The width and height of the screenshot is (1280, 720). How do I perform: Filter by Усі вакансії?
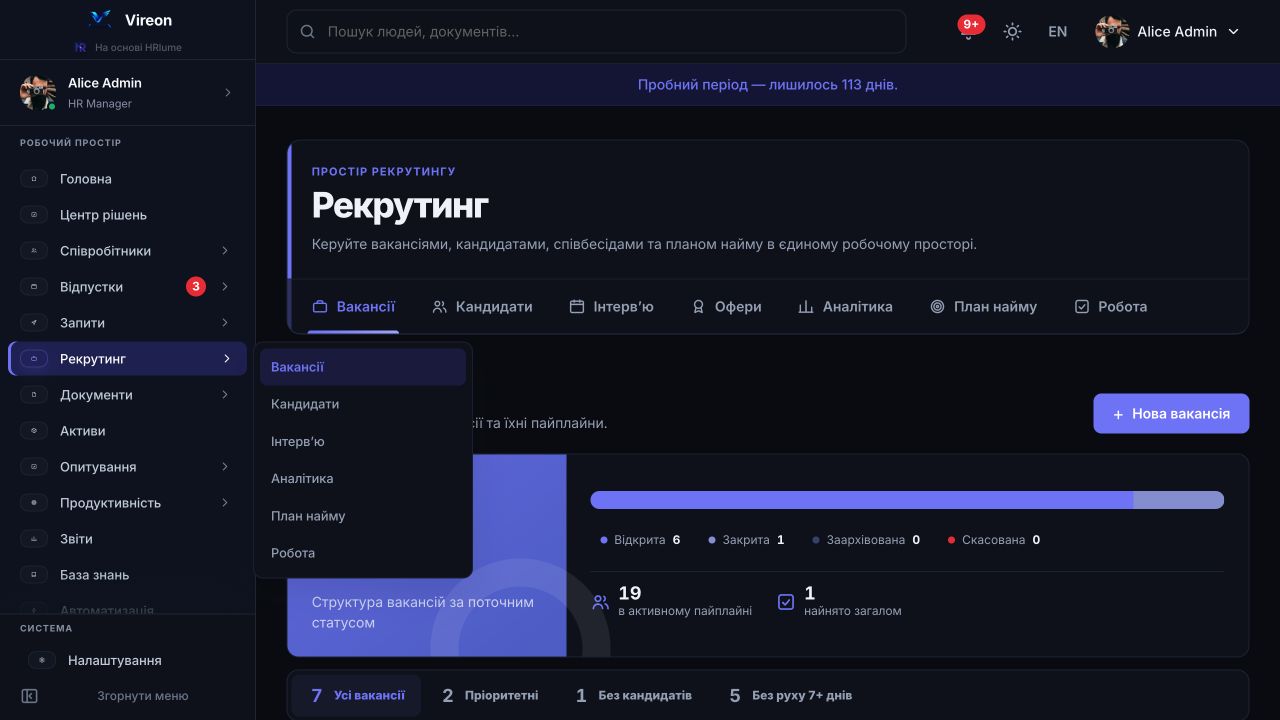356,695
